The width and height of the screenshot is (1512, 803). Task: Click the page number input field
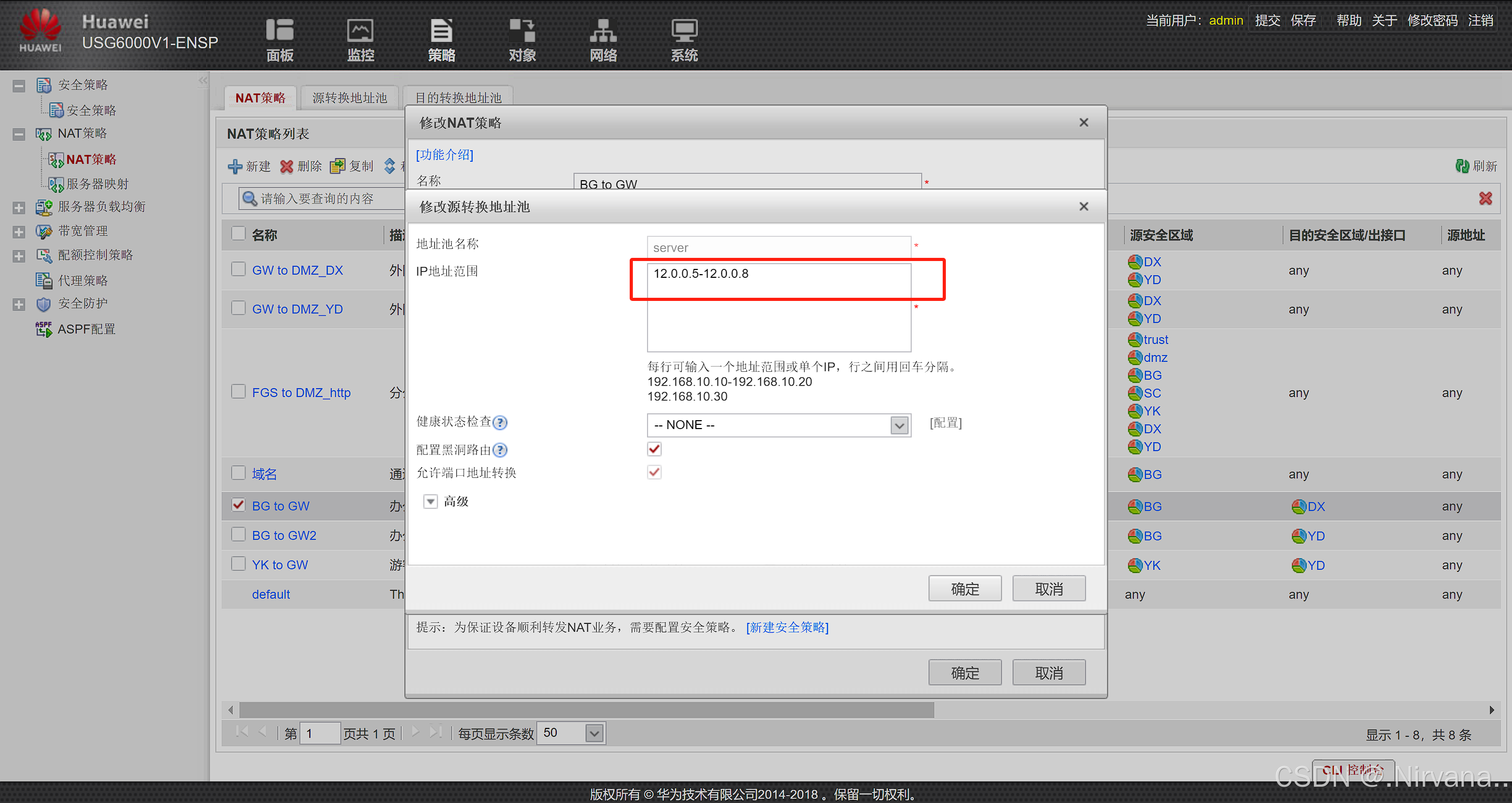click(320, 733)
